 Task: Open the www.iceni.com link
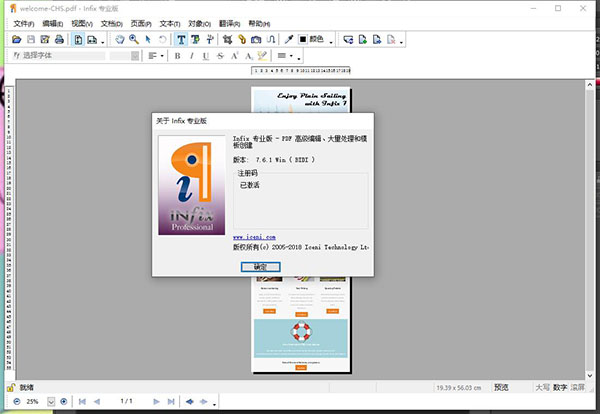pyautogui.click(x=254, y=237)
